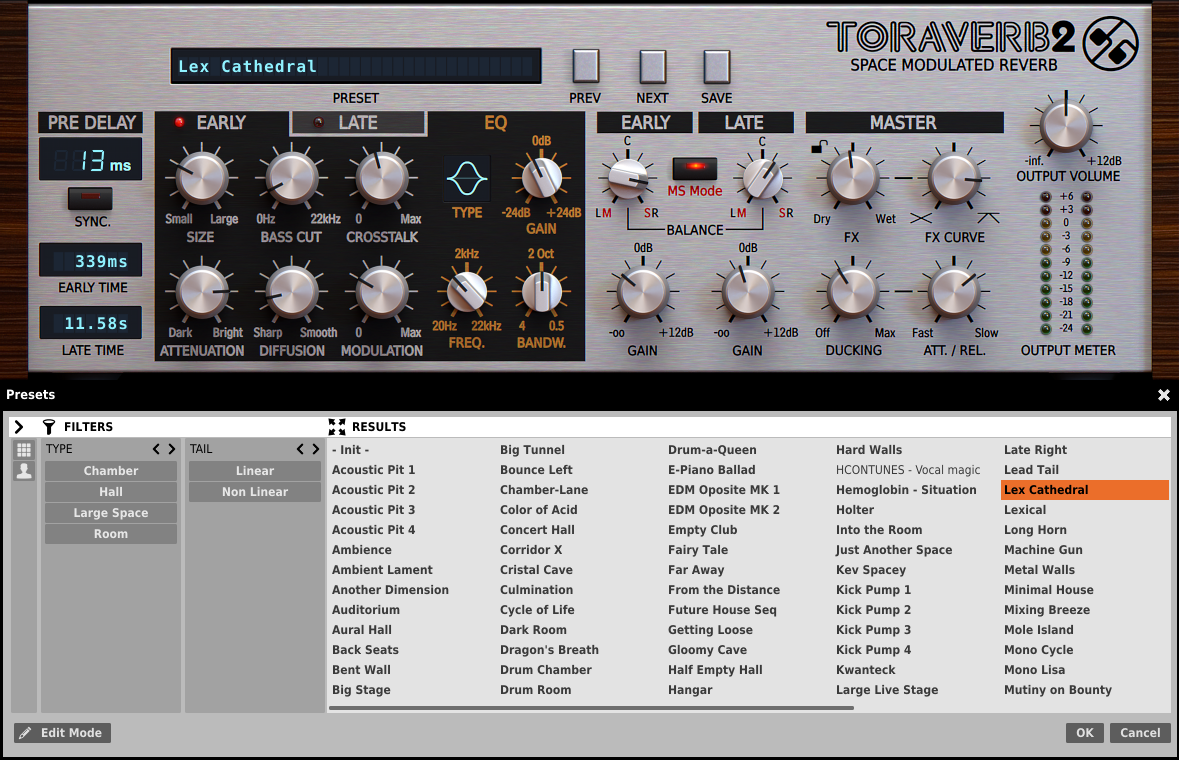Click the ATTENUATION knob

click(202, 292)
